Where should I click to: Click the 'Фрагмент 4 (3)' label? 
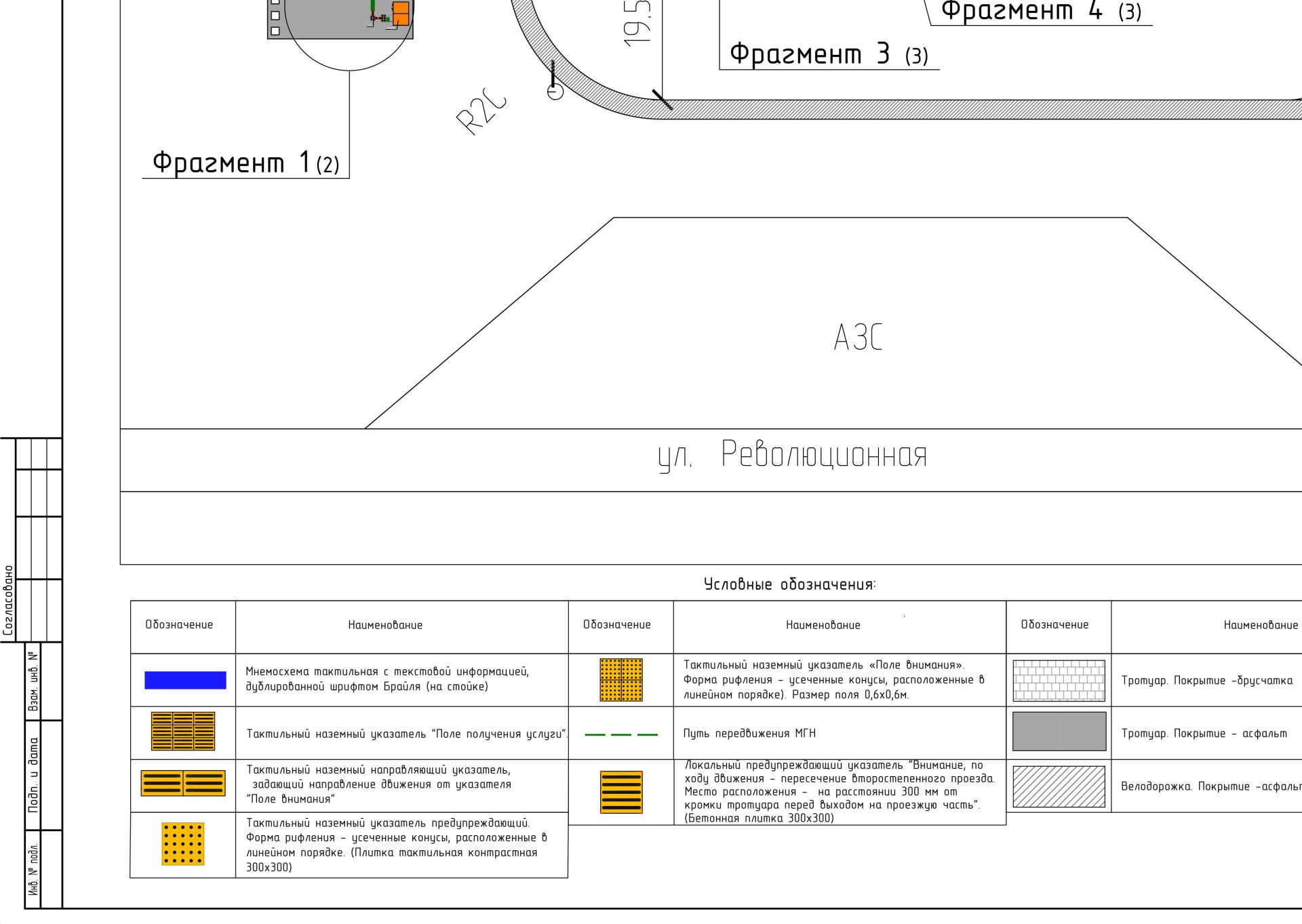[1041, 12]
